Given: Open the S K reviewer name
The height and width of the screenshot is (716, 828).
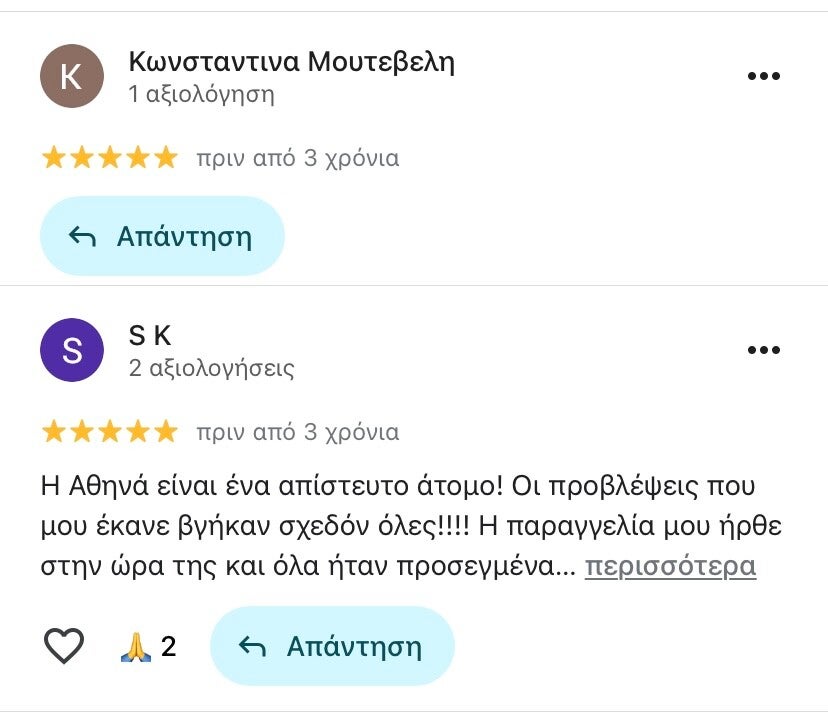Looking at the screenshot, I should 150,336.
